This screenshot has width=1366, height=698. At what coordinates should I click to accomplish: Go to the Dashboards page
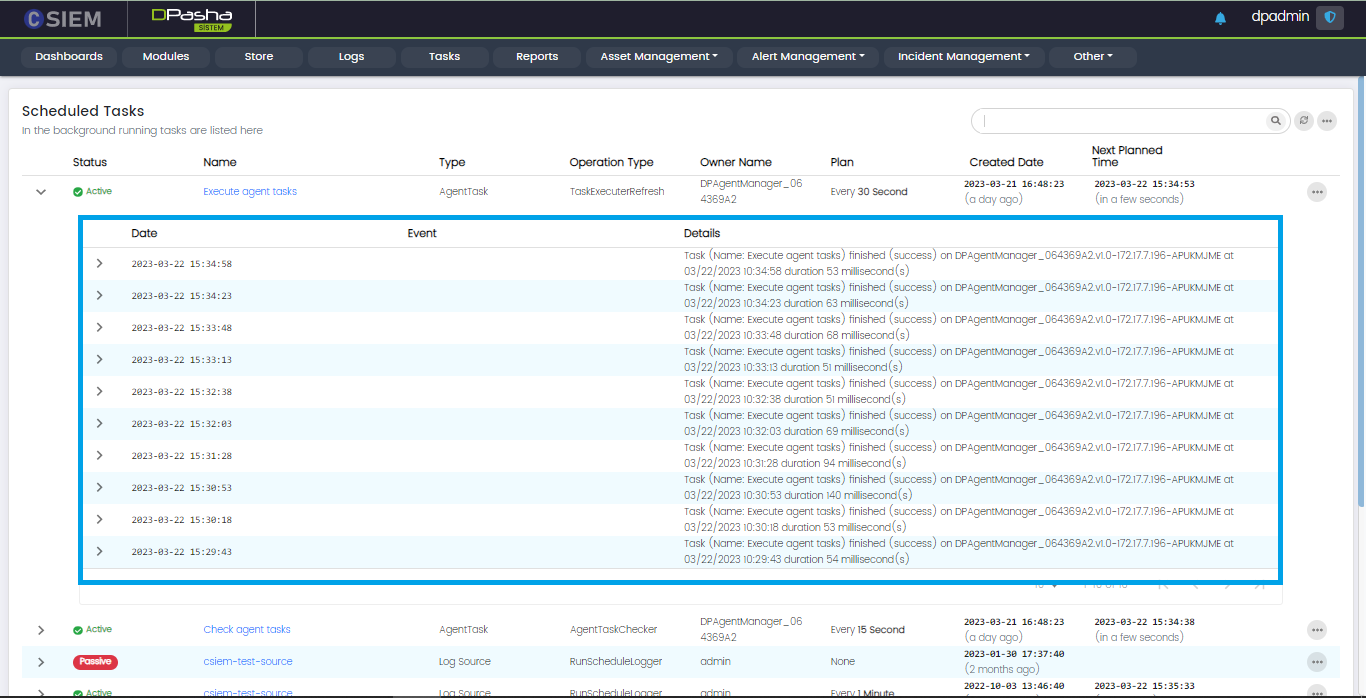69,57
